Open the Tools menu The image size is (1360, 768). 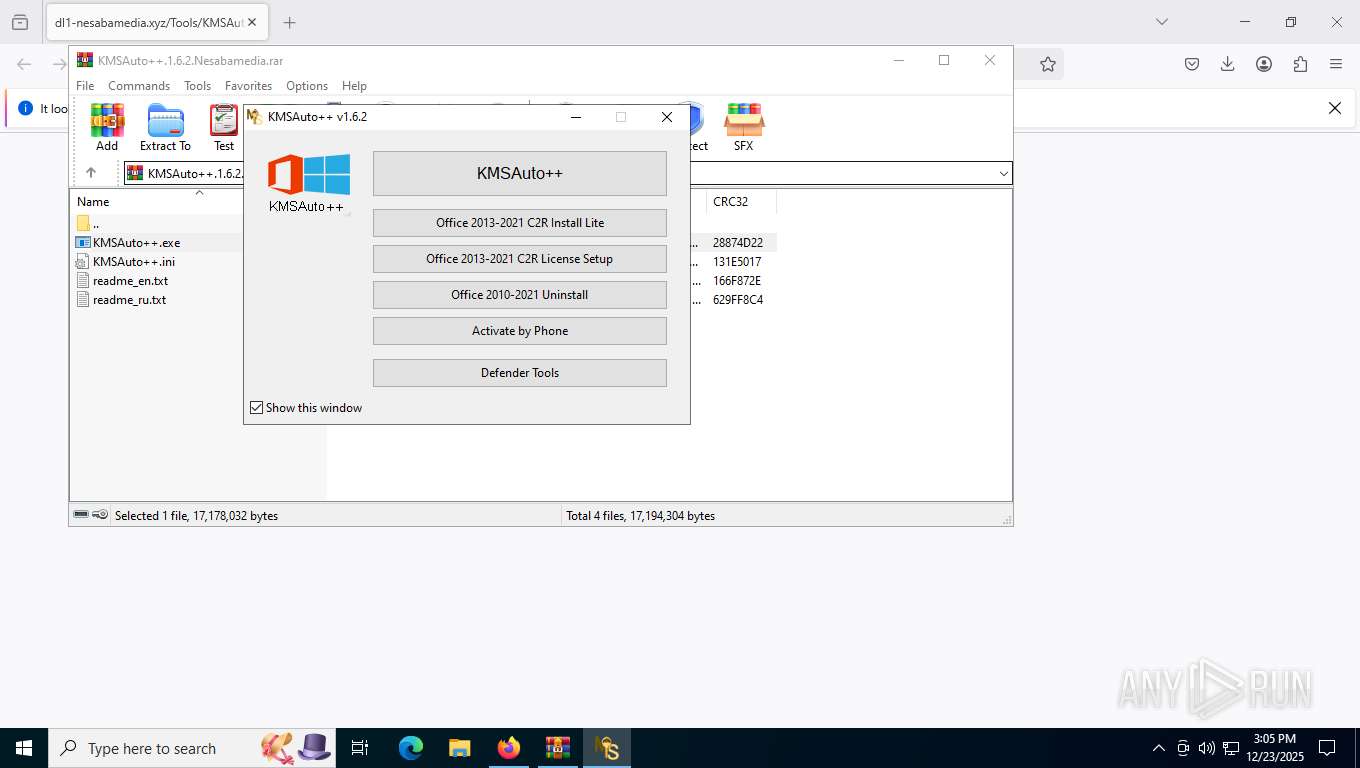tap(197, 86)
